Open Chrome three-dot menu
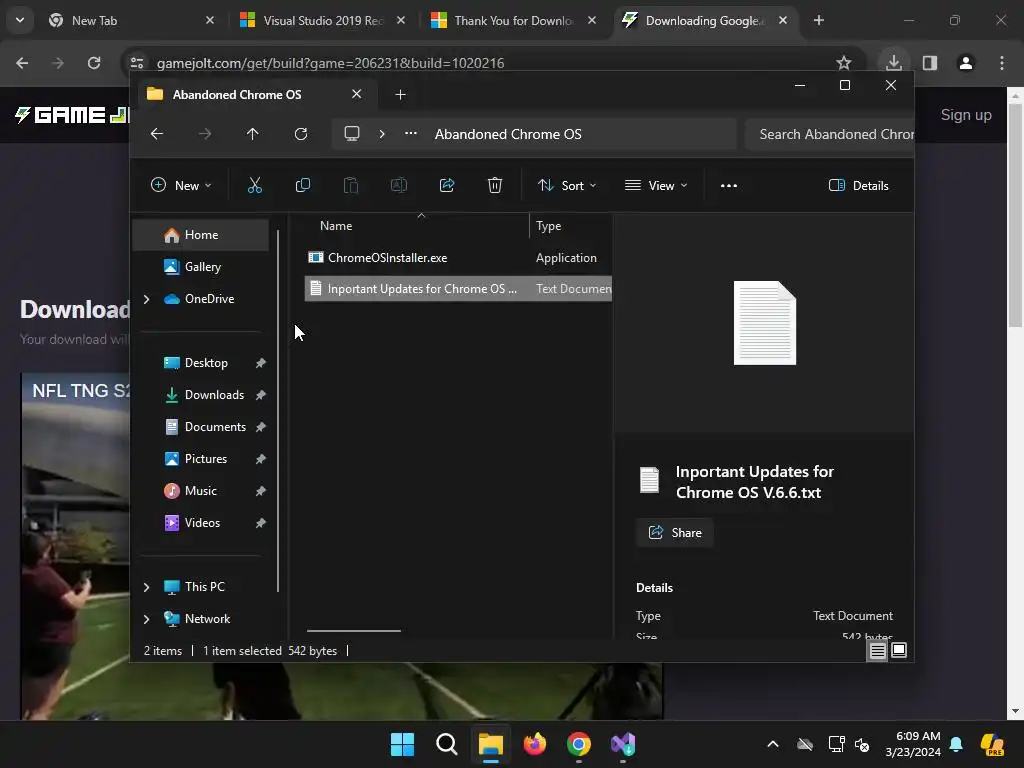 (x=1002, y=63)
